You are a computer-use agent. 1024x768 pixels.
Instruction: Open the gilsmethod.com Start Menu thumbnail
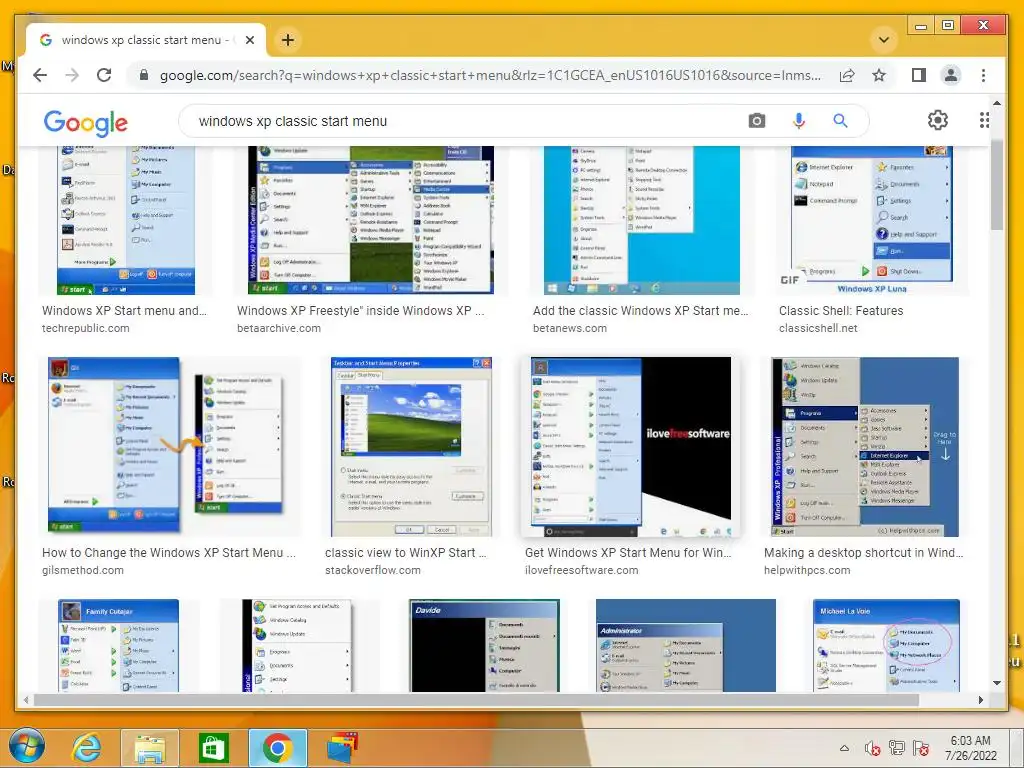170,447
